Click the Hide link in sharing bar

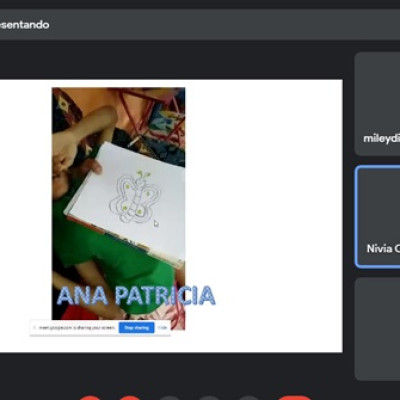tap(163, 328)
